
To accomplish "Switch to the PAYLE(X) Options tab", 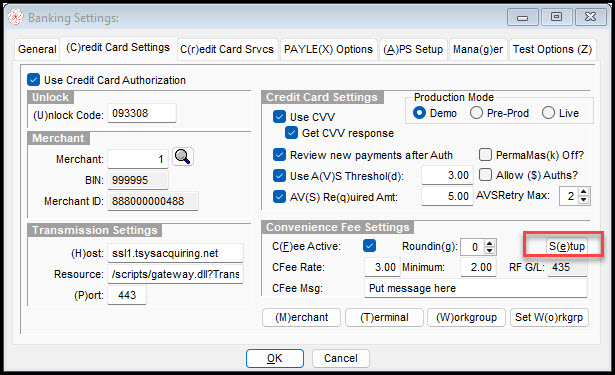I will coord(328,49).
